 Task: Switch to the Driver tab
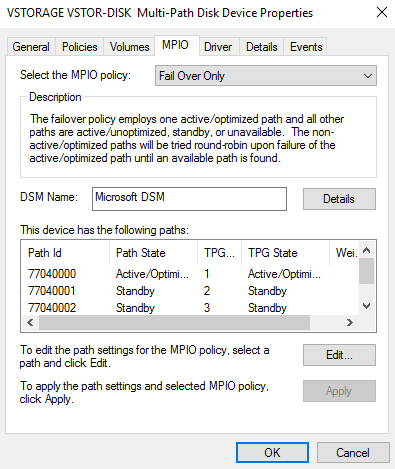tap(218, 47)
